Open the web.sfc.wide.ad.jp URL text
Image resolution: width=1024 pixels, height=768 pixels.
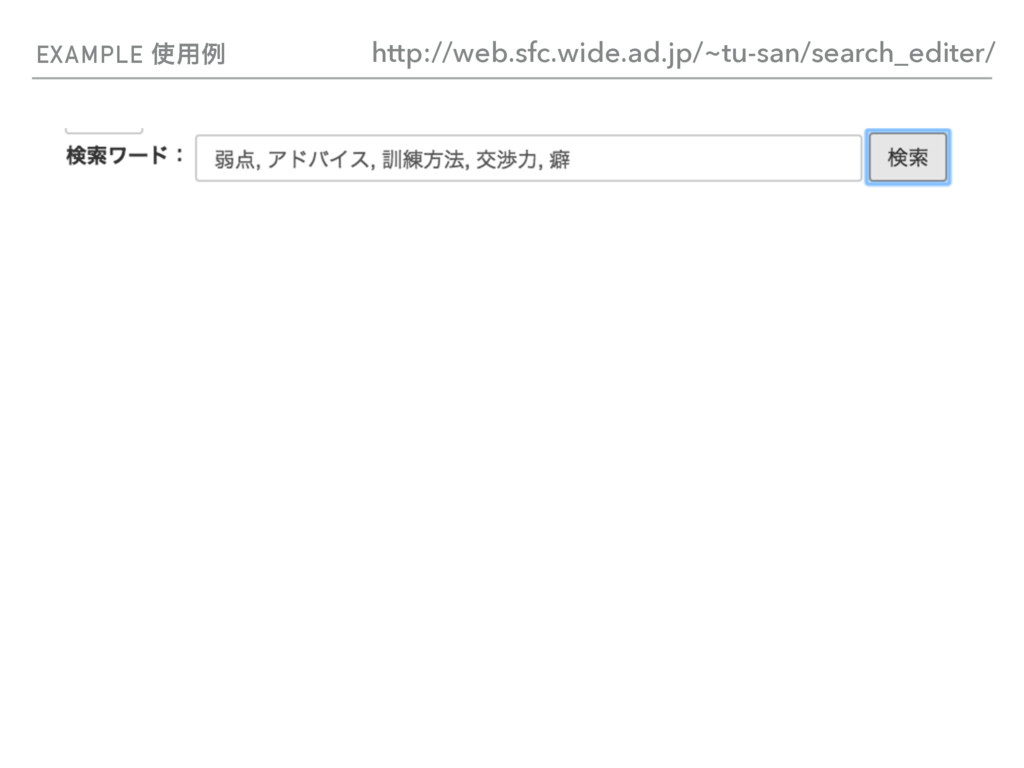pos(683,53)
